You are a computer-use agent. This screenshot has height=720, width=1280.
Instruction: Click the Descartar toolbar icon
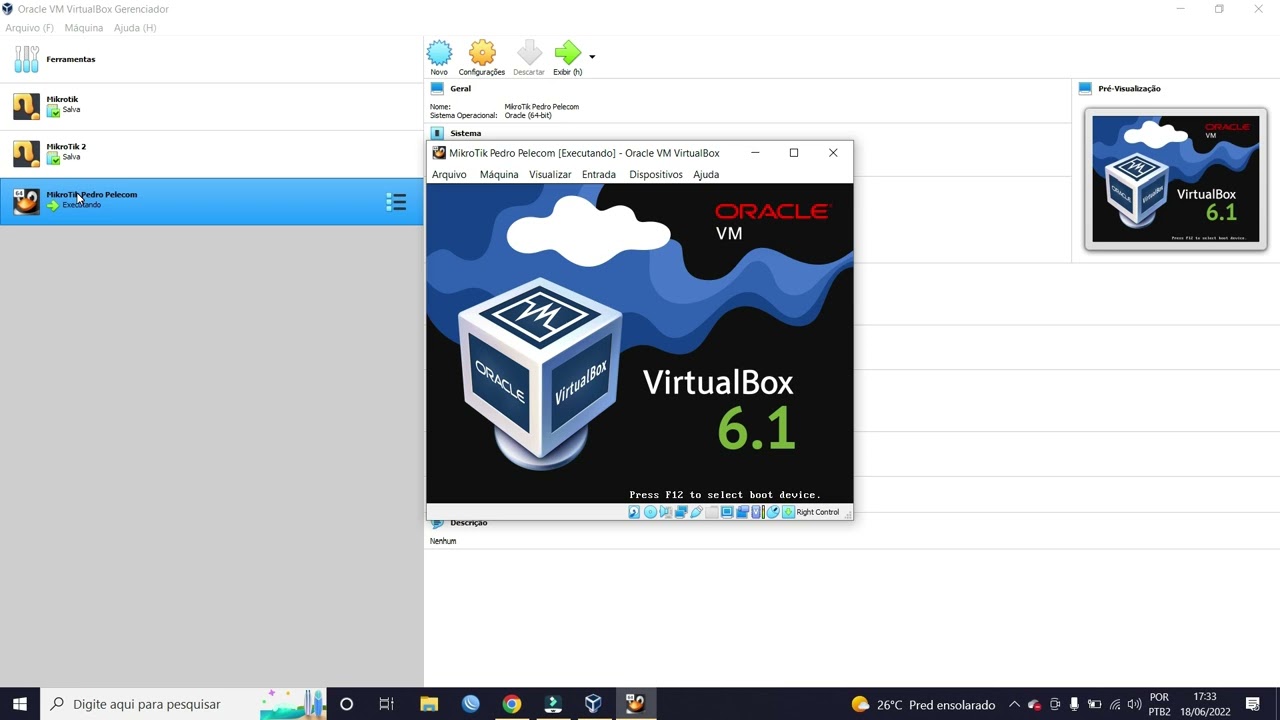point(529,53)
